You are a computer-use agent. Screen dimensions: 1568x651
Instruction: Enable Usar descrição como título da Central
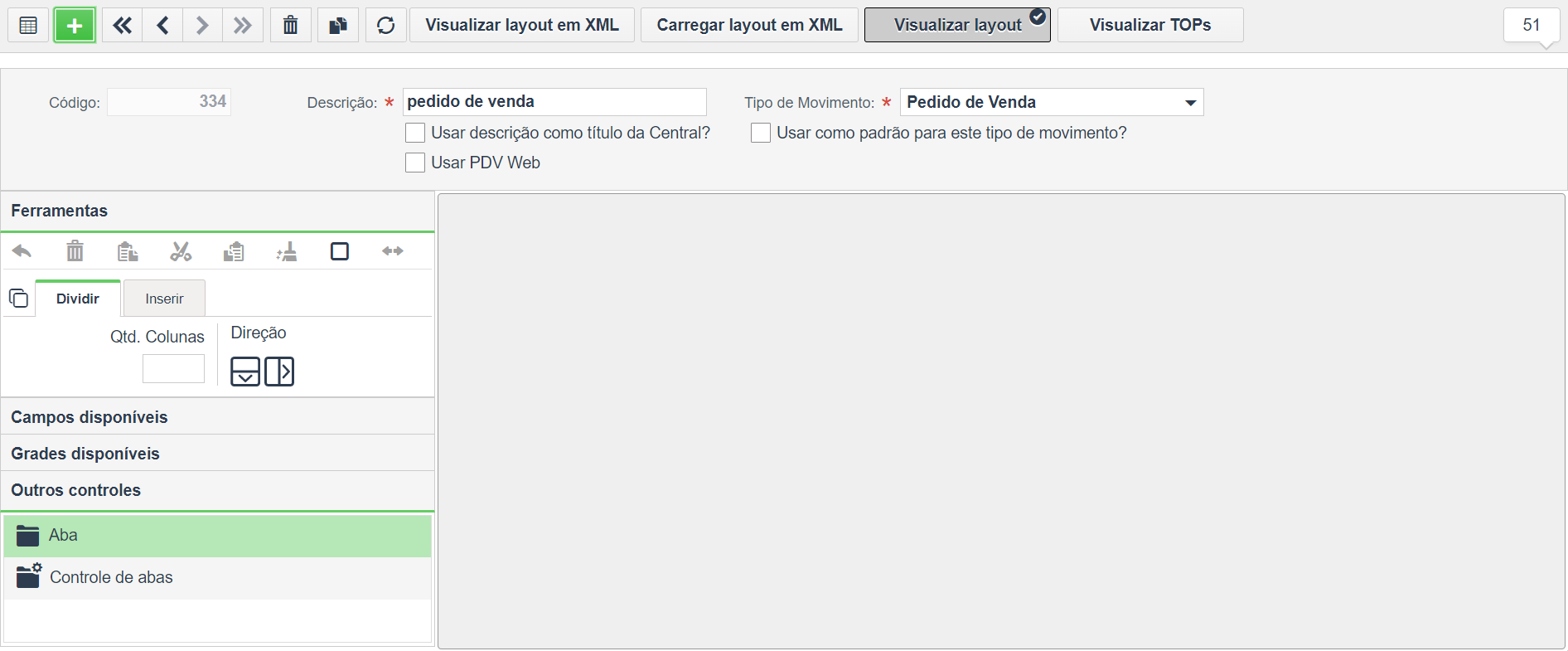415,133
